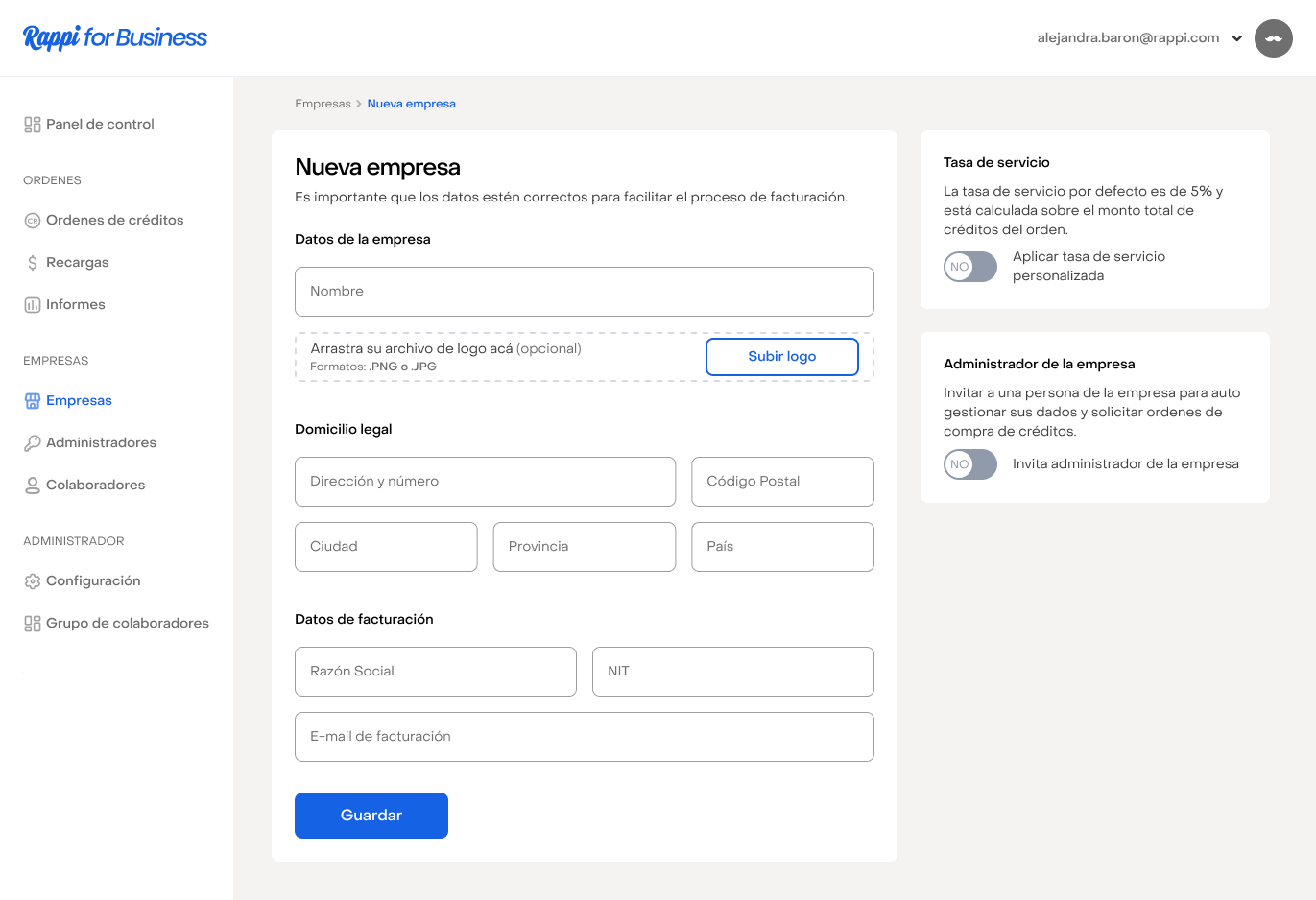This screenshot has height=900, width=1316.
Task: Open the Rappi for Business logo
Action: pyautogui.click(x=115, y=37)
